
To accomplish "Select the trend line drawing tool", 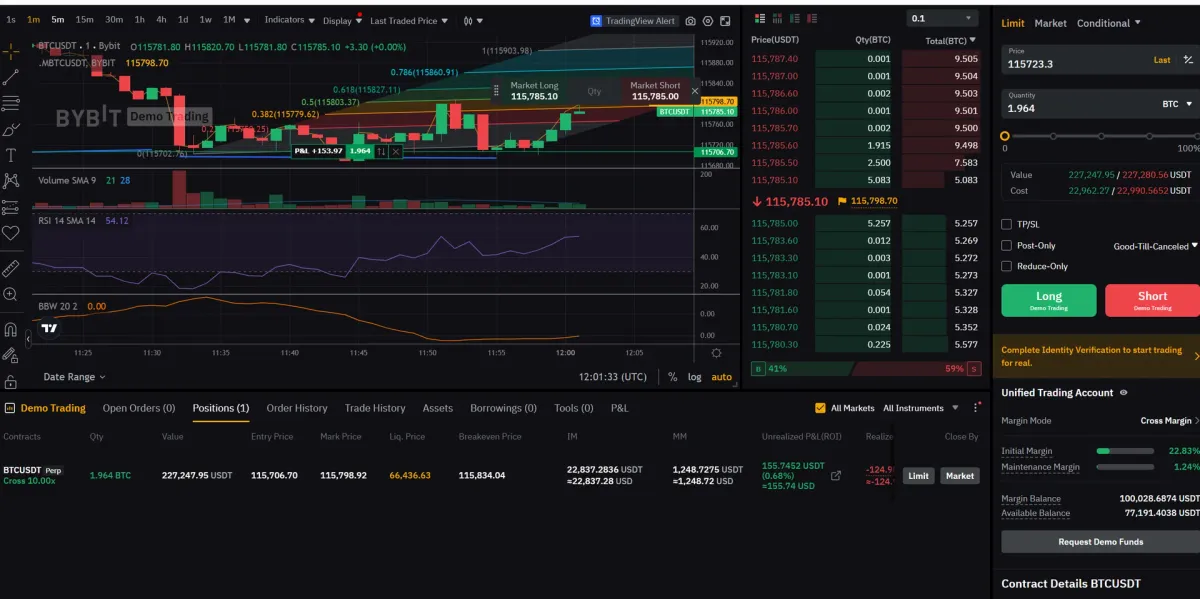I will coord(11,77).
